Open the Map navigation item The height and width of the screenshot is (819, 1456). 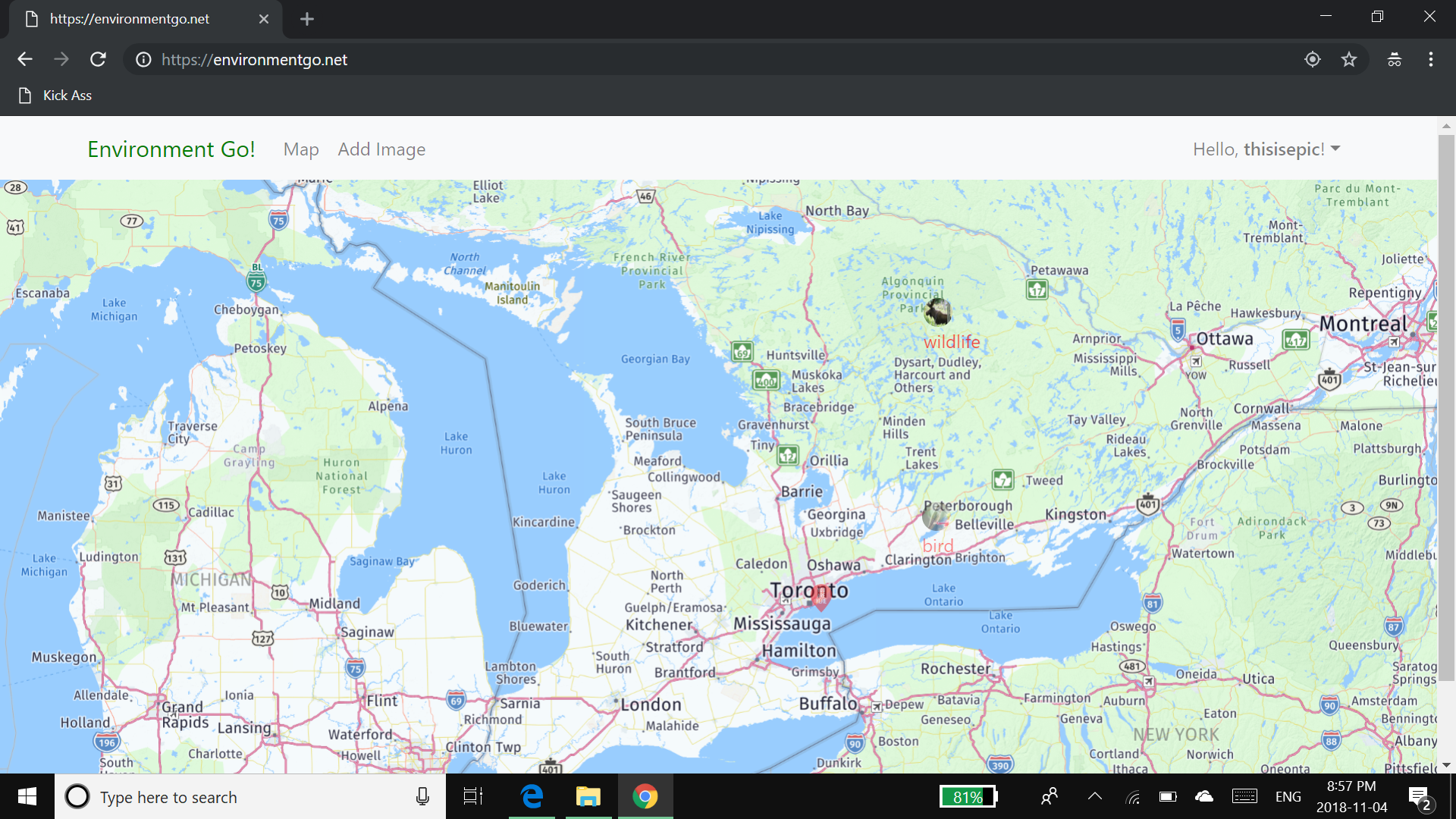click(x=301, y=149)
